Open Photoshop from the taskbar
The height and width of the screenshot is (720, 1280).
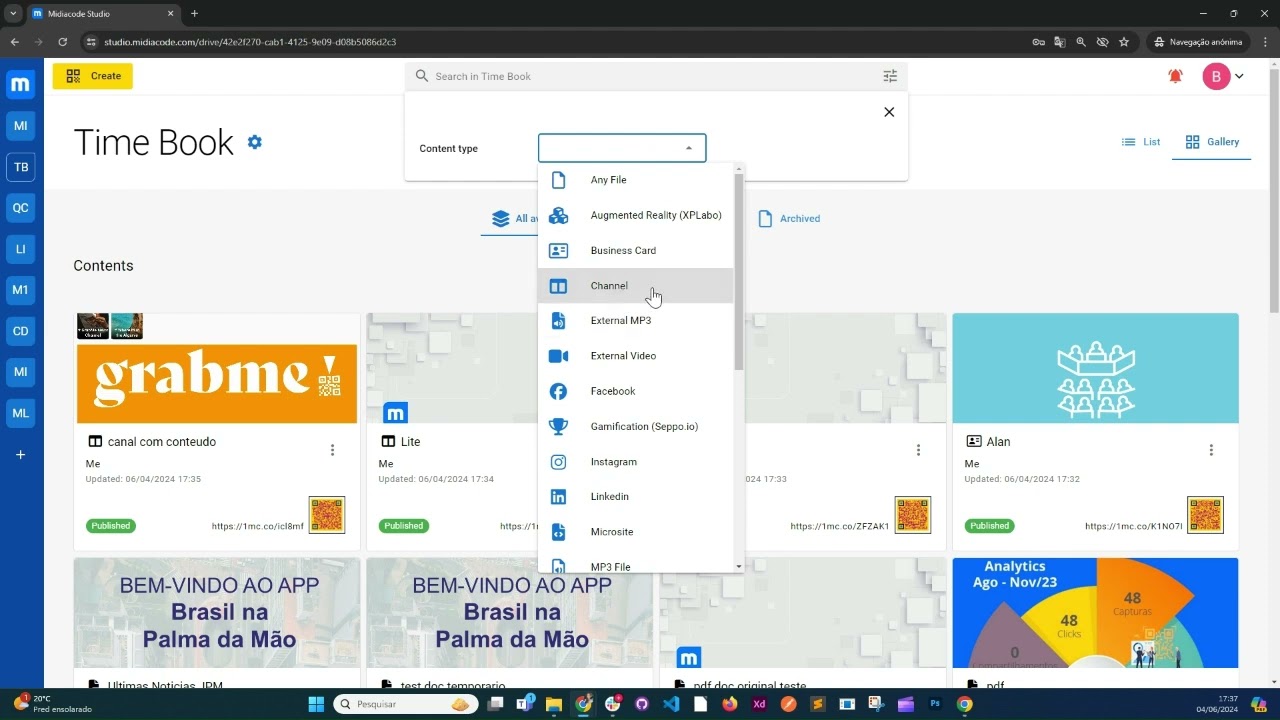click(x=935, y=704)
